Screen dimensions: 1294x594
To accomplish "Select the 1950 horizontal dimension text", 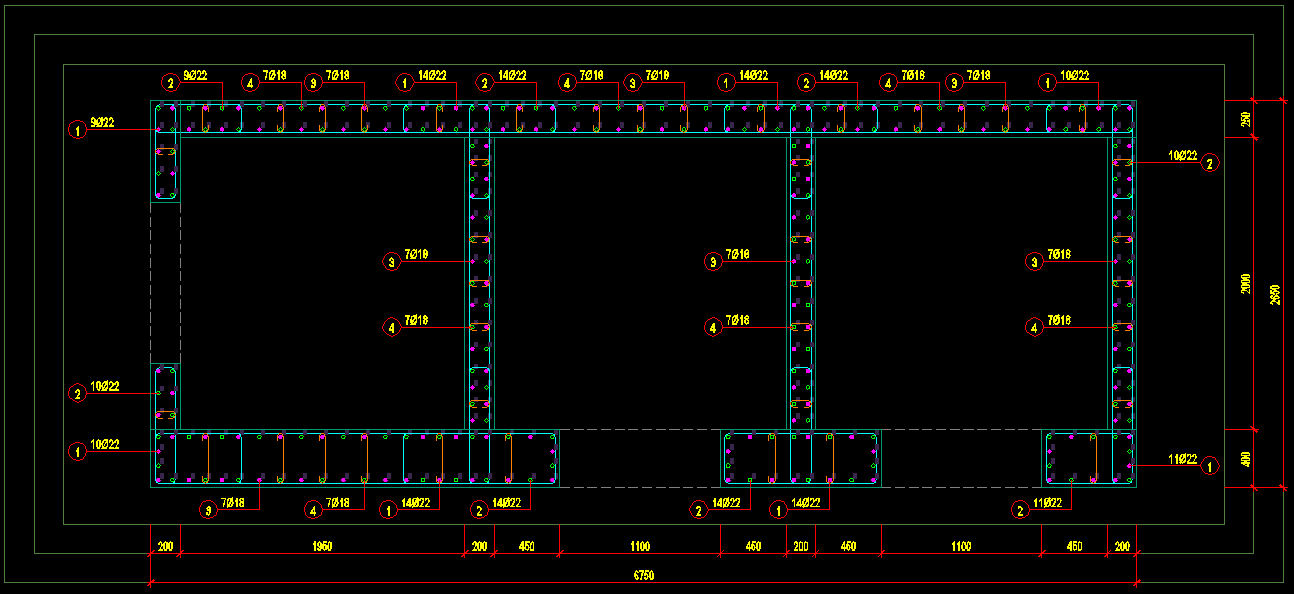I will point(322,546).
